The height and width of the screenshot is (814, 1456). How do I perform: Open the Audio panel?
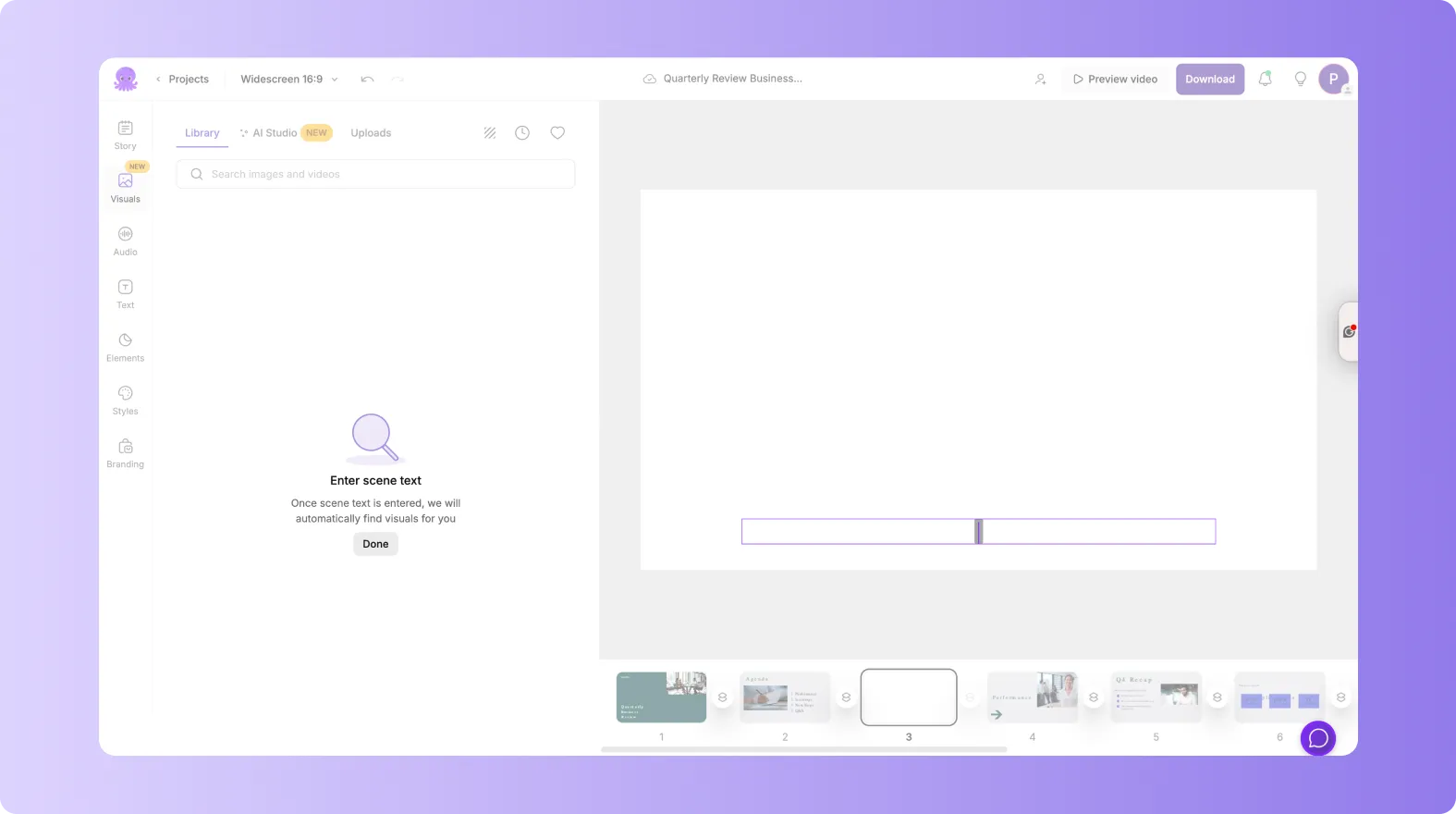click(125, 240)
